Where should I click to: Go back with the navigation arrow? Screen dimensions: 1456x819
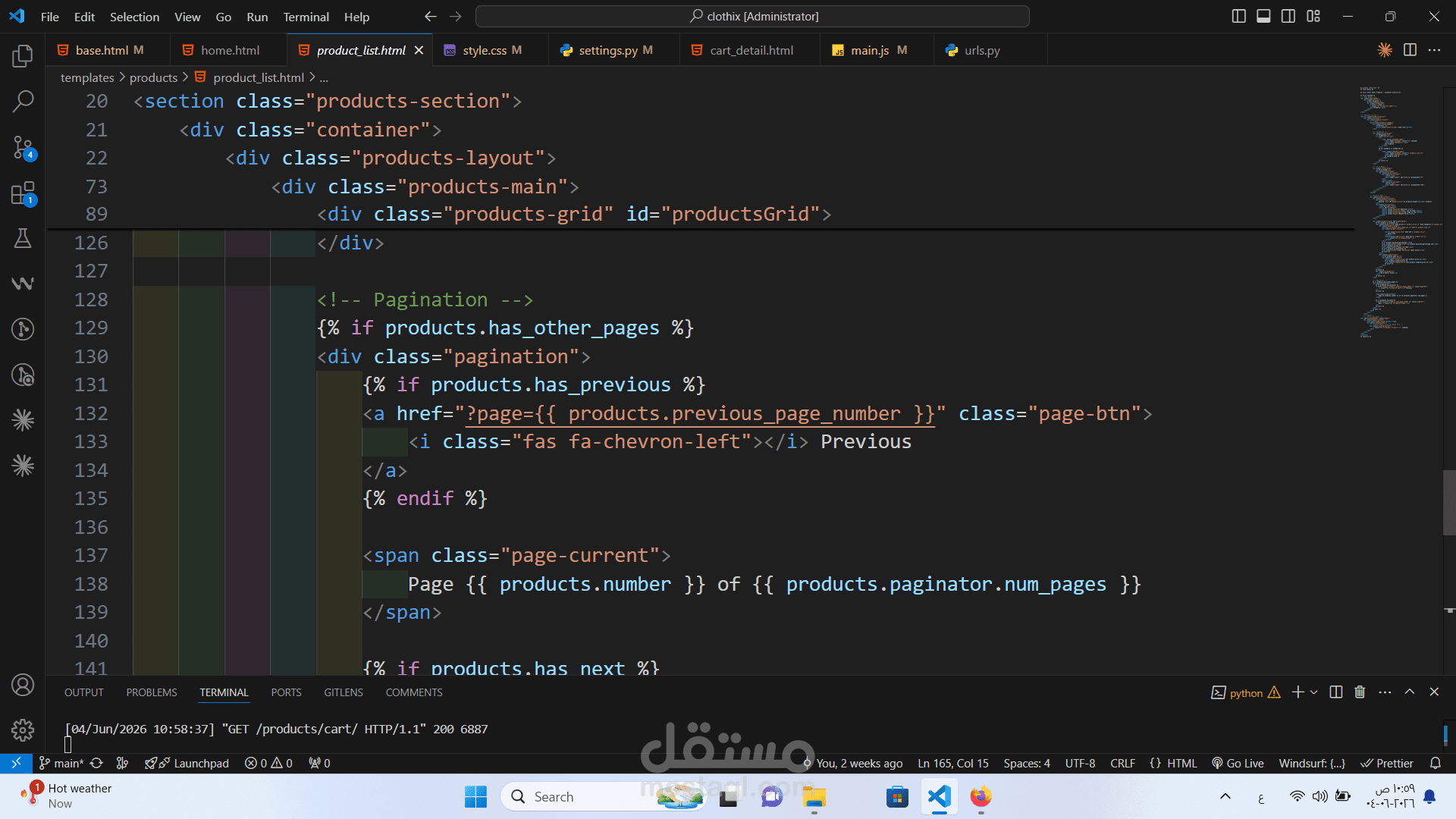point(431,16)
